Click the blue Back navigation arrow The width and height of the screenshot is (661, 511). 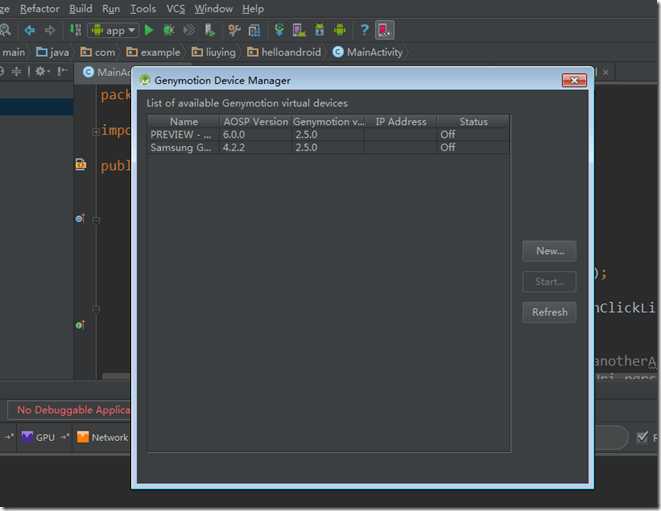30,30
